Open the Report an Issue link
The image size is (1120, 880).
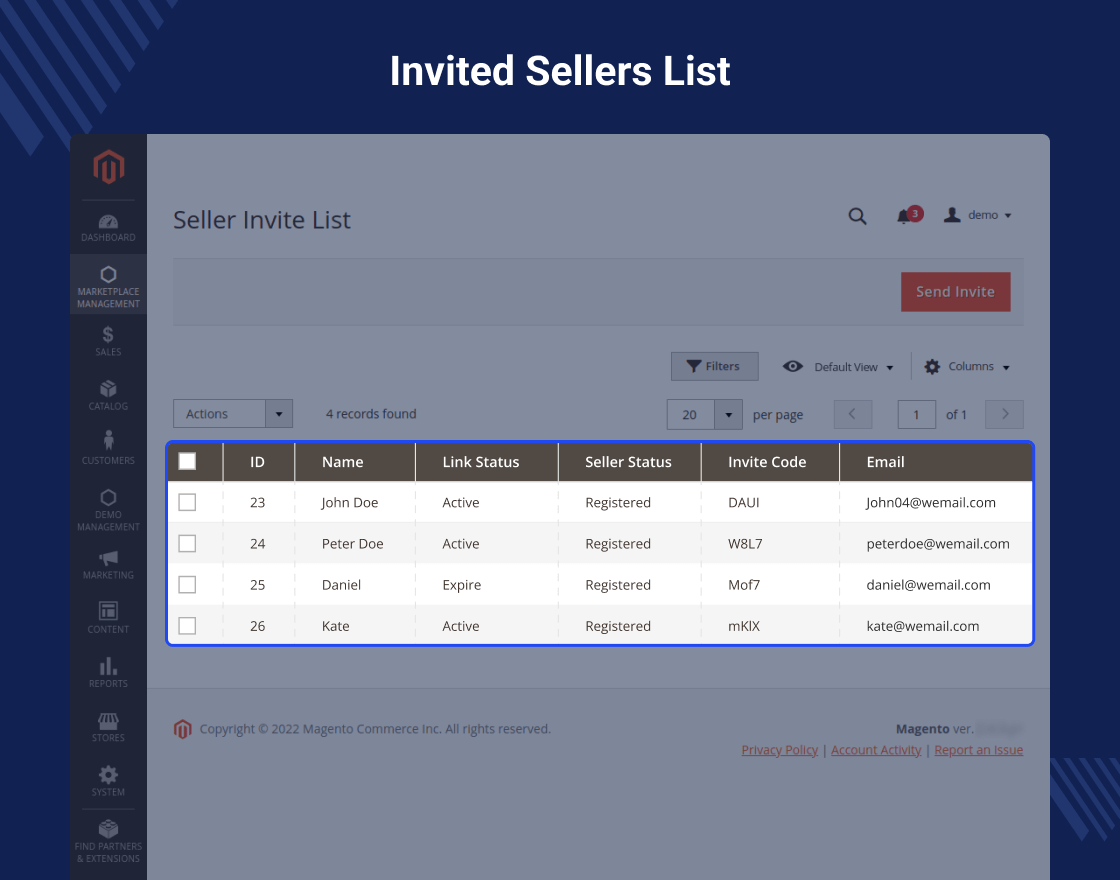[x=979, y=750]
